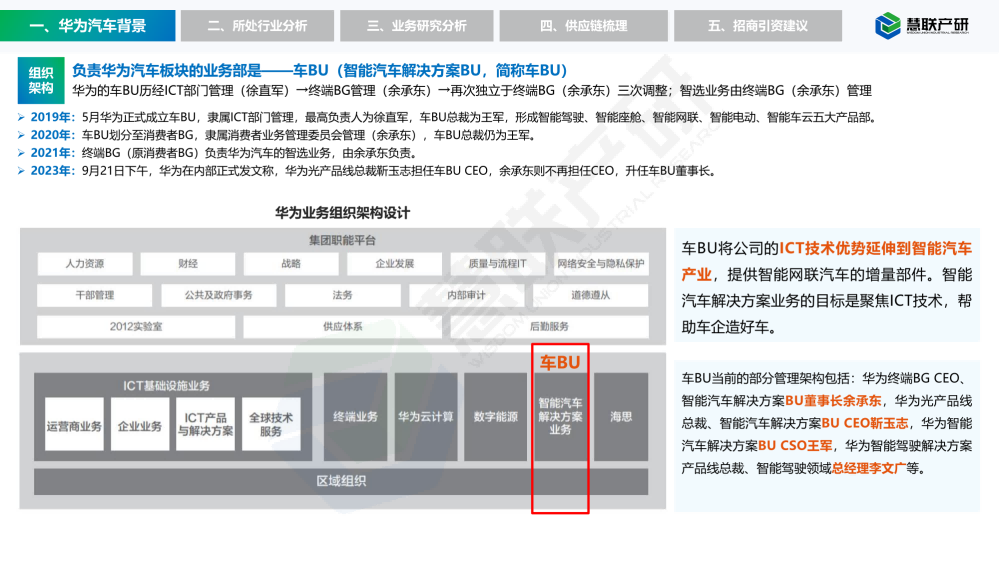Select the 战略 box
999x562 pixels.
[291, 264]
